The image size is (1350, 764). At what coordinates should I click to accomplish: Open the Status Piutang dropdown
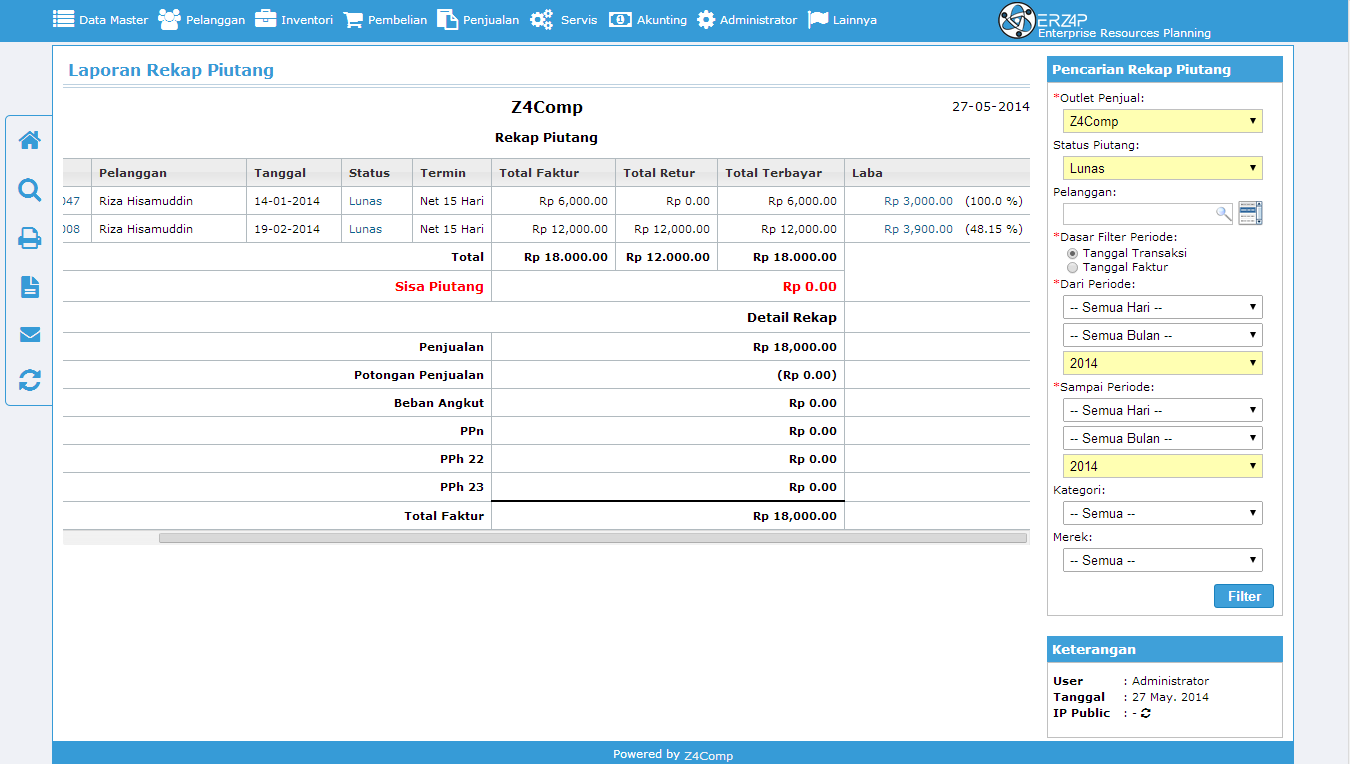[x=1162, y=168]
